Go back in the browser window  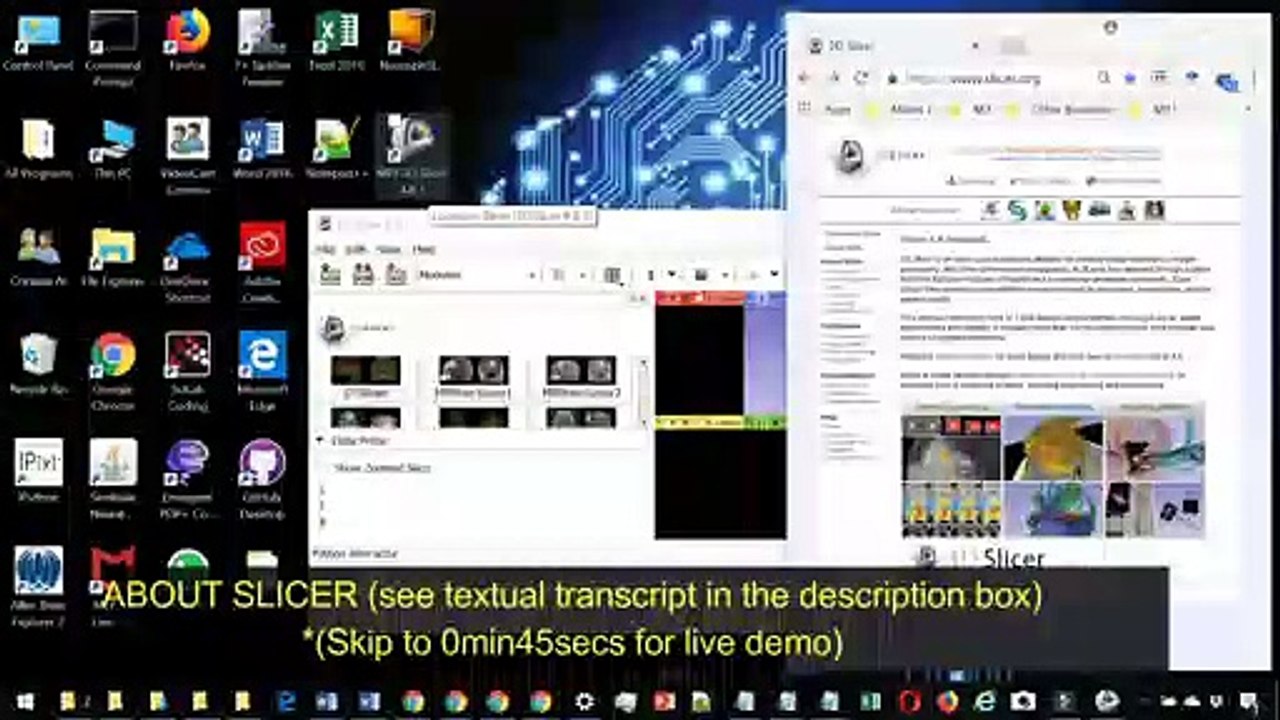(x=806, y=78)
